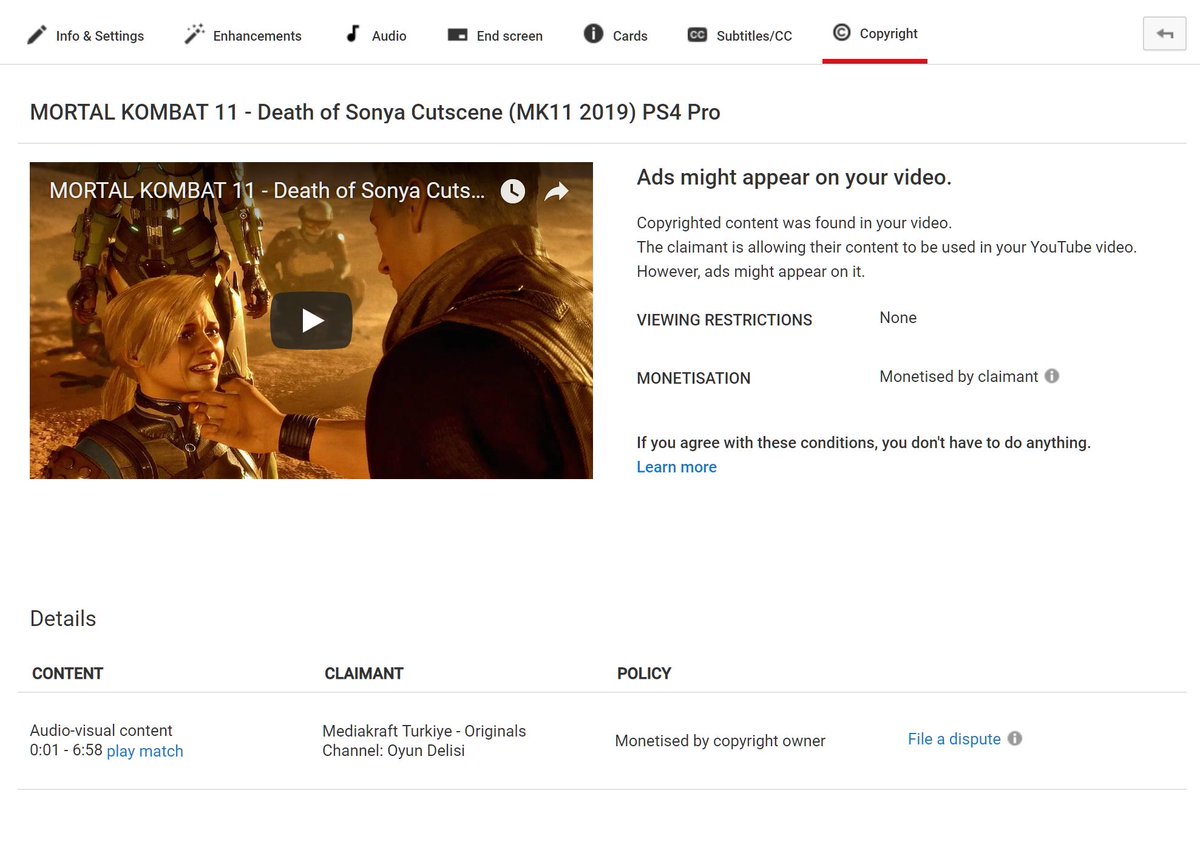Viewport: 1200px width, 861px height.
Task: Click 'Mediakraft Turkiye - Originals' claimant text
Action: [424, 731]
